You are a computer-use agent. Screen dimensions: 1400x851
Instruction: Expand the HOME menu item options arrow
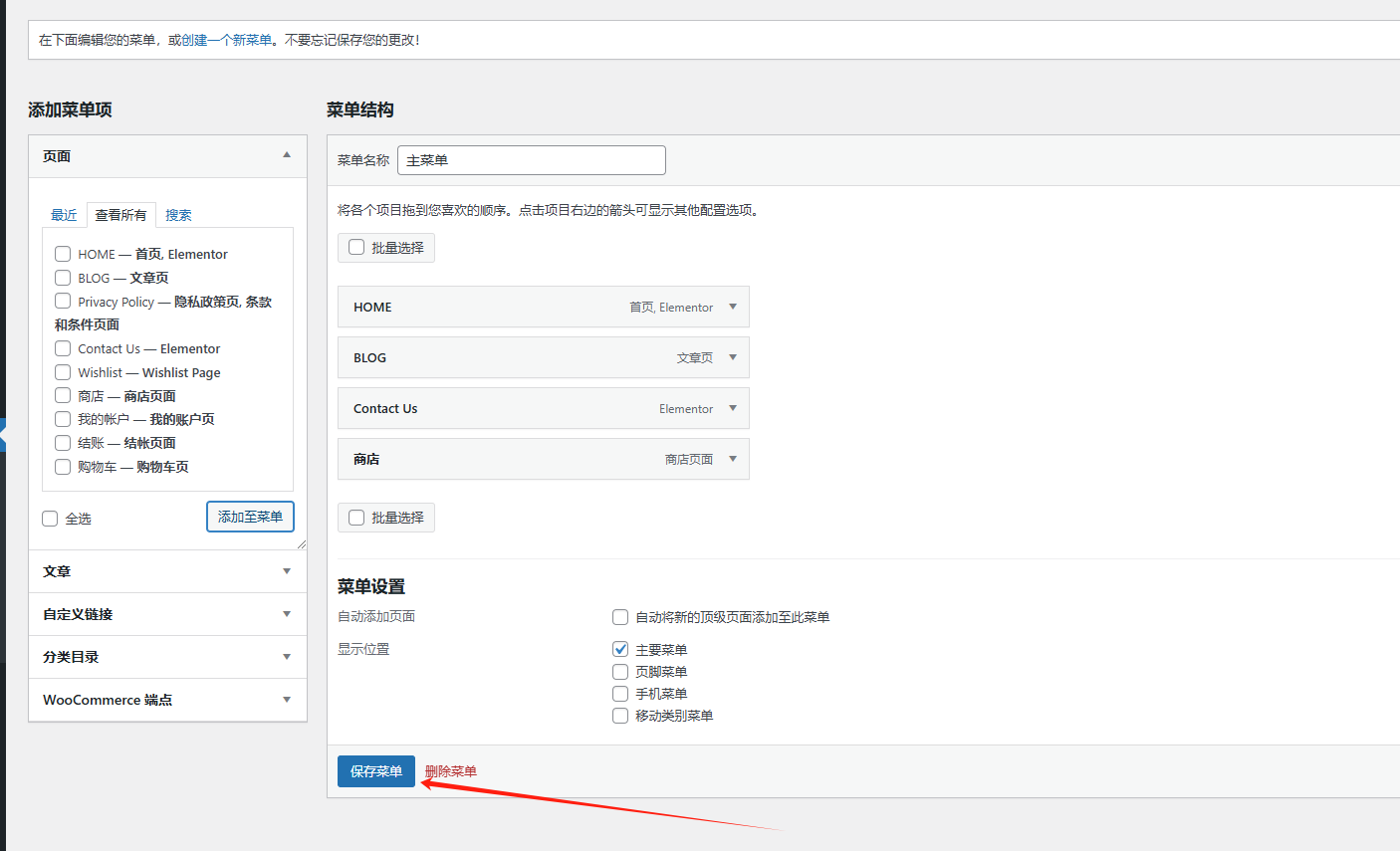[x=734, y=307]
